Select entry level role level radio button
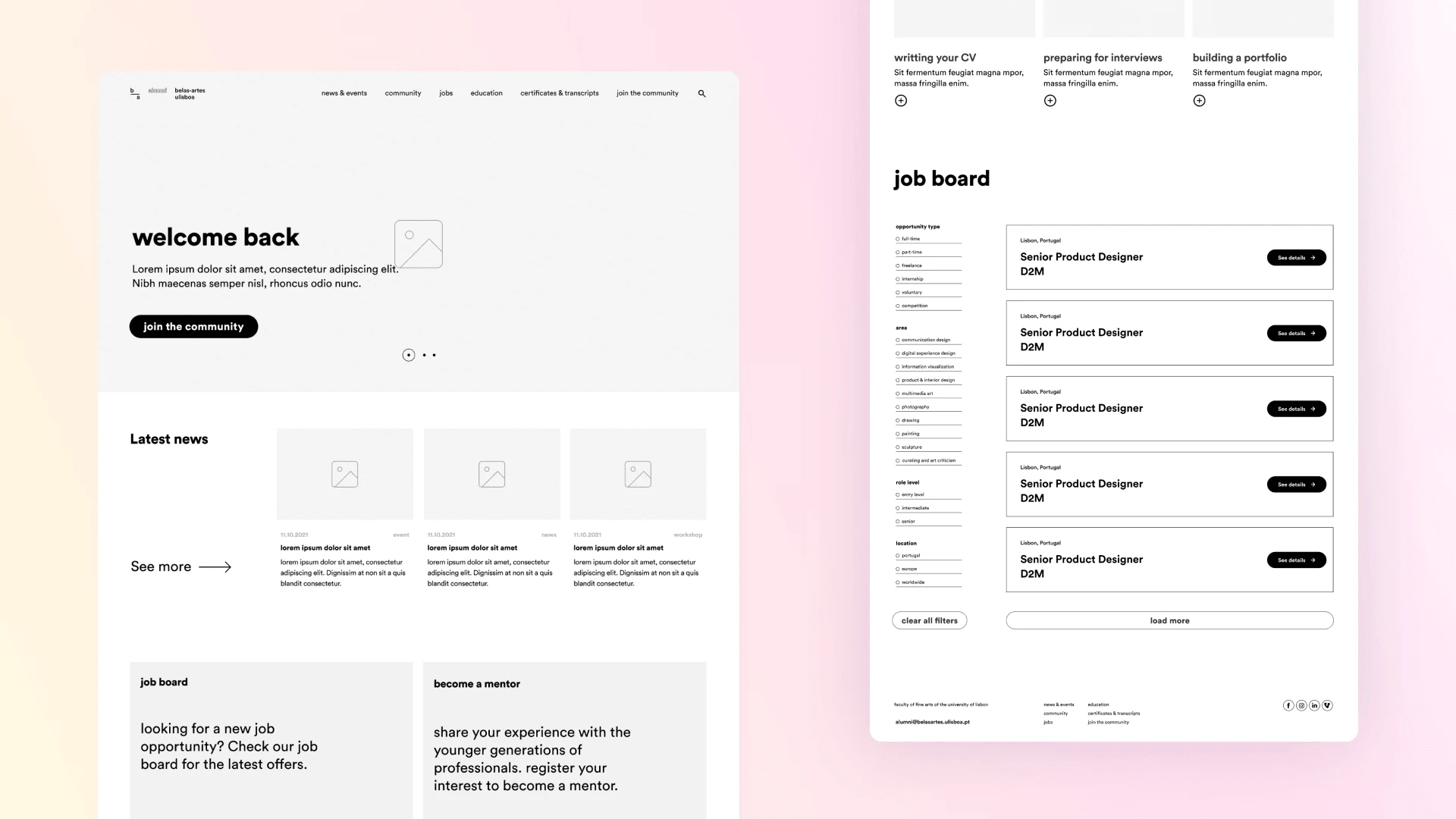The width and height of the screenshot is (1456, 819). (x=897, y=495)
